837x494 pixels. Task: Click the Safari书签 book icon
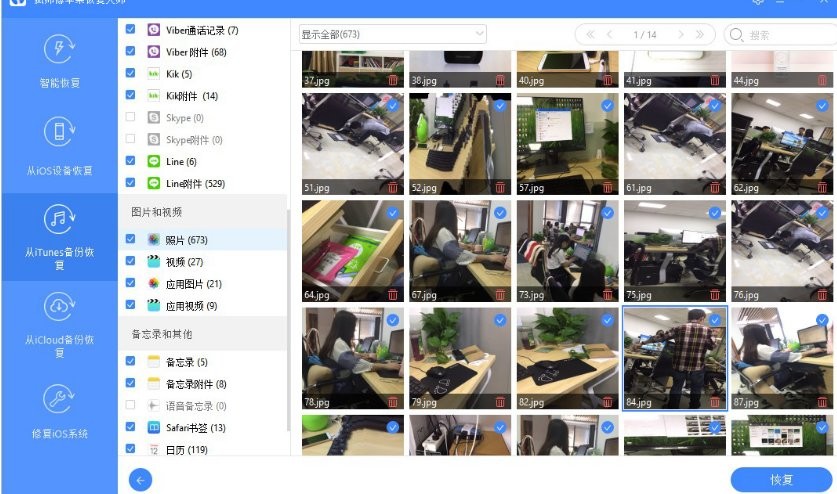(154, 427)
